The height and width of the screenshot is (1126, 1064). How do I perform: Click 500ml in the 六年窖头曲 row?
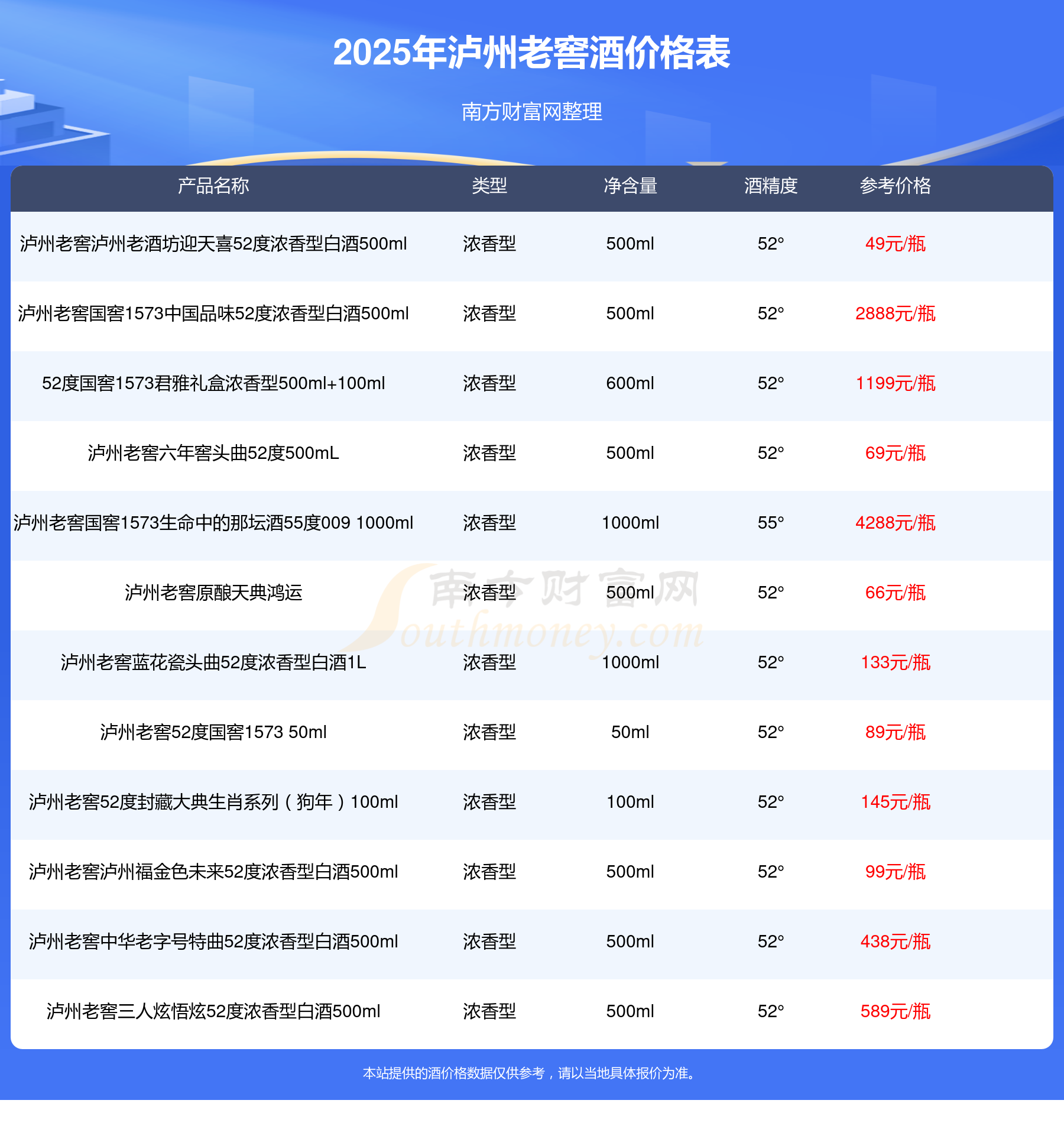point(630,453)
